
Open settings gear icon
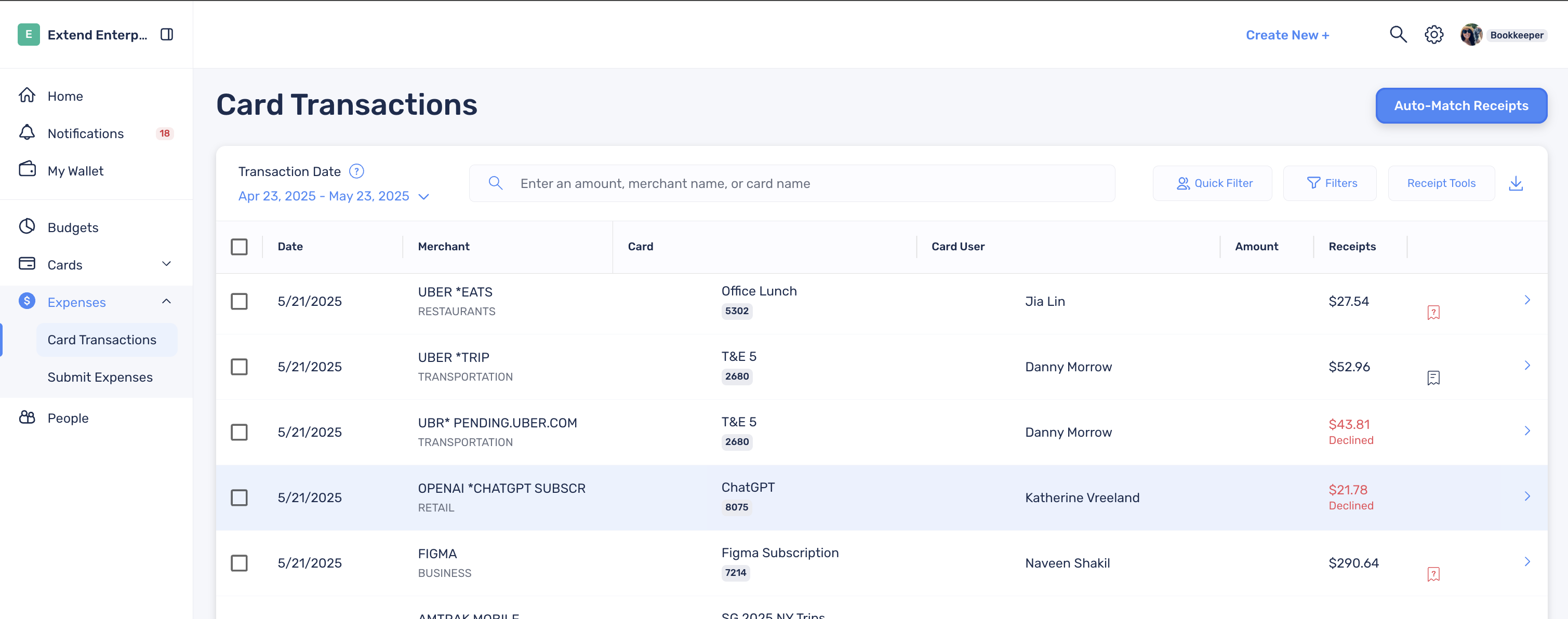(1434, 35)
